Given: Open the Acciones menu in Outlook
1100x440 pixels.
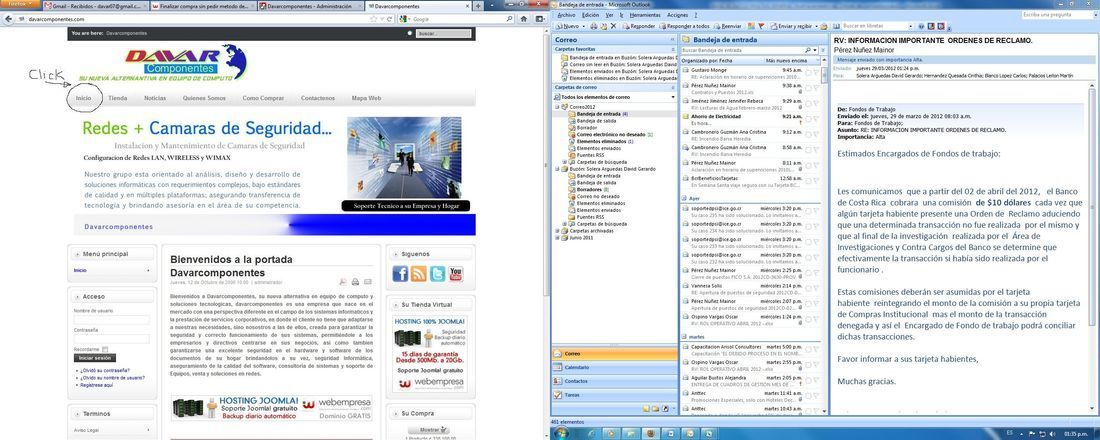Looking at the screenshot, I should click(x=678, y=15).
